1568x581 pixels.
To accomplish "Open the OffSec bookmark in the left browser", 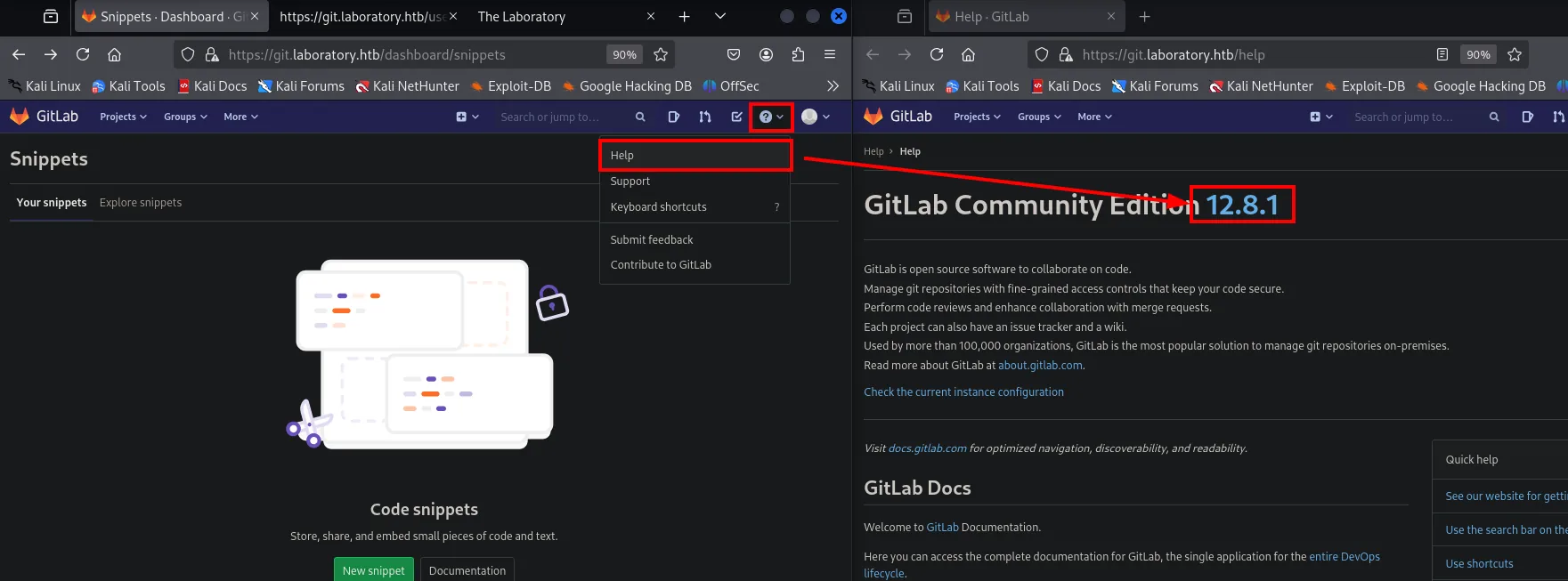I will tap(731, 86).
